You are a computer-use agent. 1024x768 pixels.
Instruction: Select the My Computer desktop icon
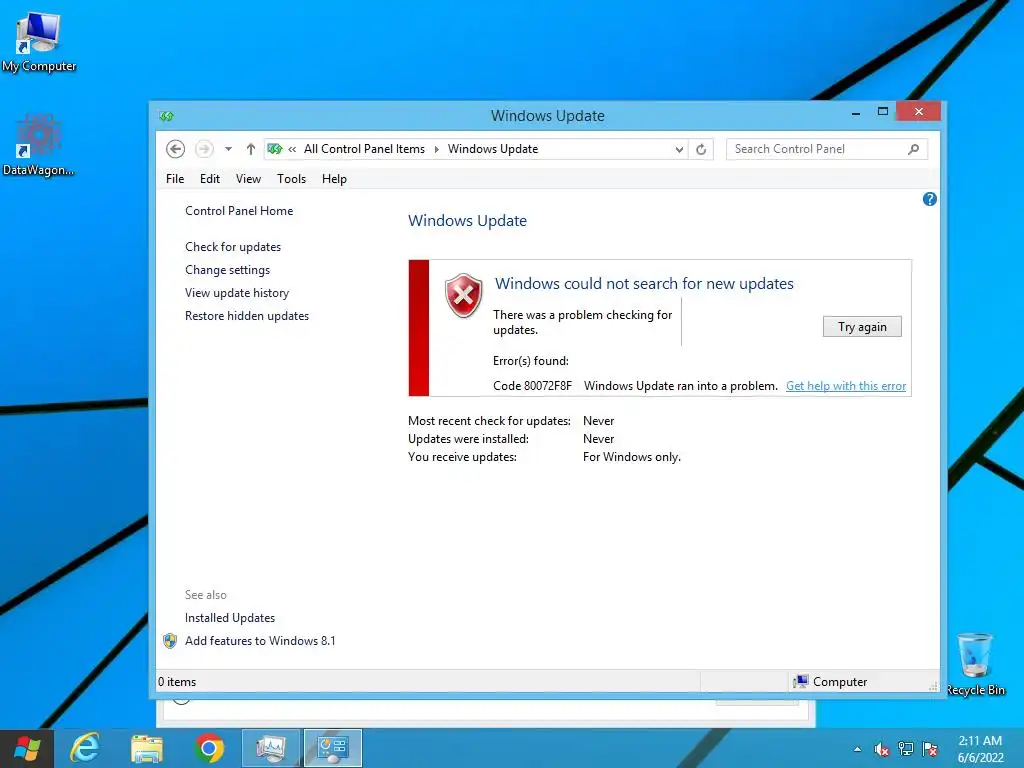tap(39, 42)
